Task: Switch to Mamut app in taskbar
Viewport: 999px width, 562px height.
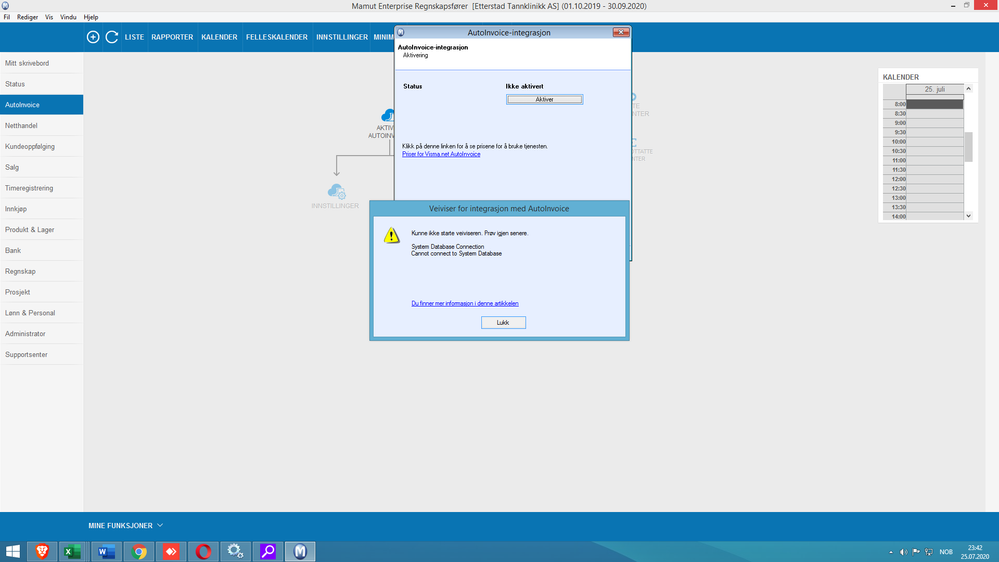Action: click(x=300, y=551)
